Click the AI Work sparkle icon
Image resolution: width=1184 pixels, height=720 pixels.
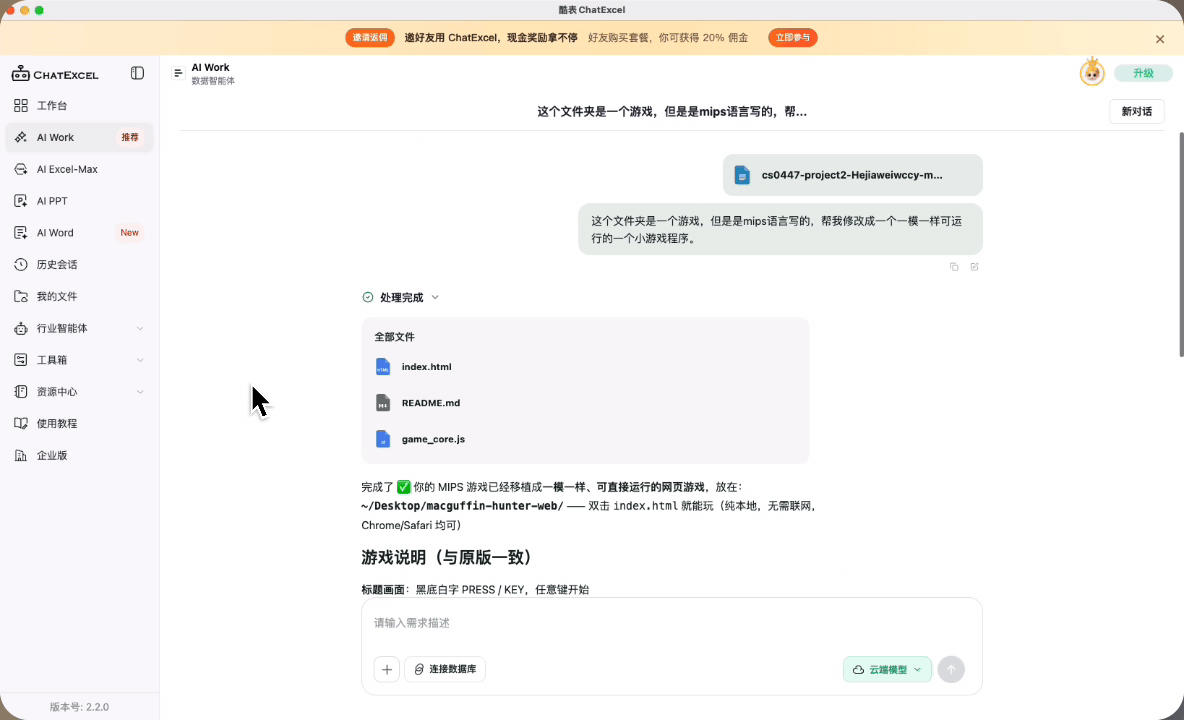pyautogui.click(x=21, y=137)
